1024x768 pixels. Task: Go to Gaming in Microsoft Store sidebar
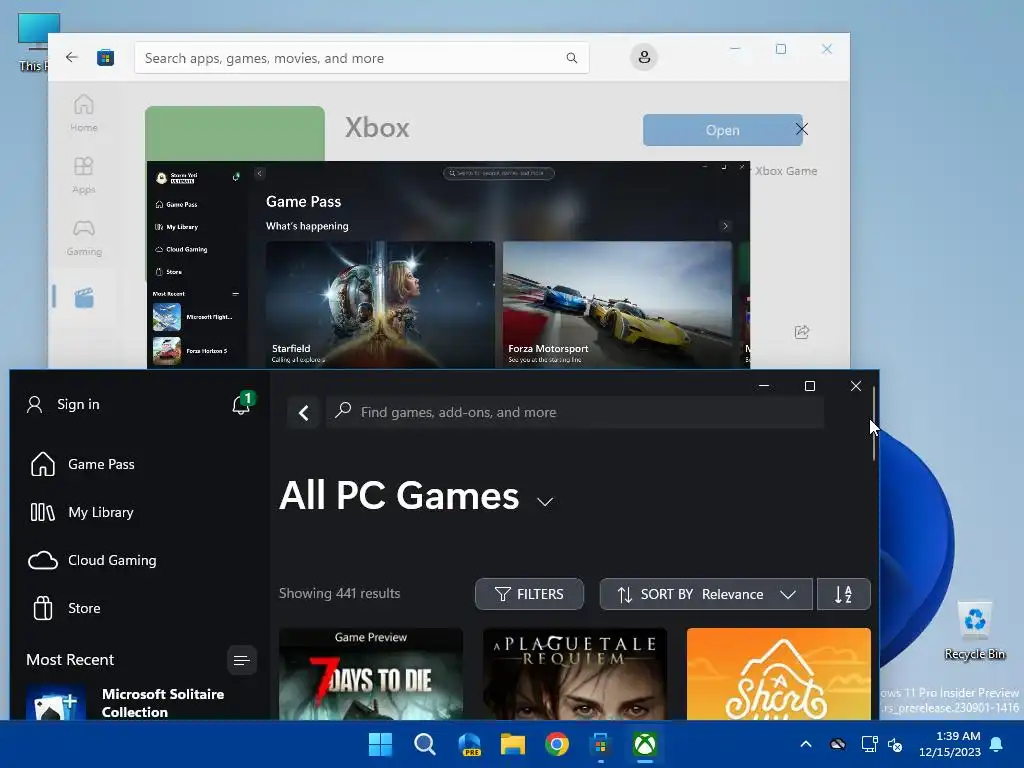84,237
